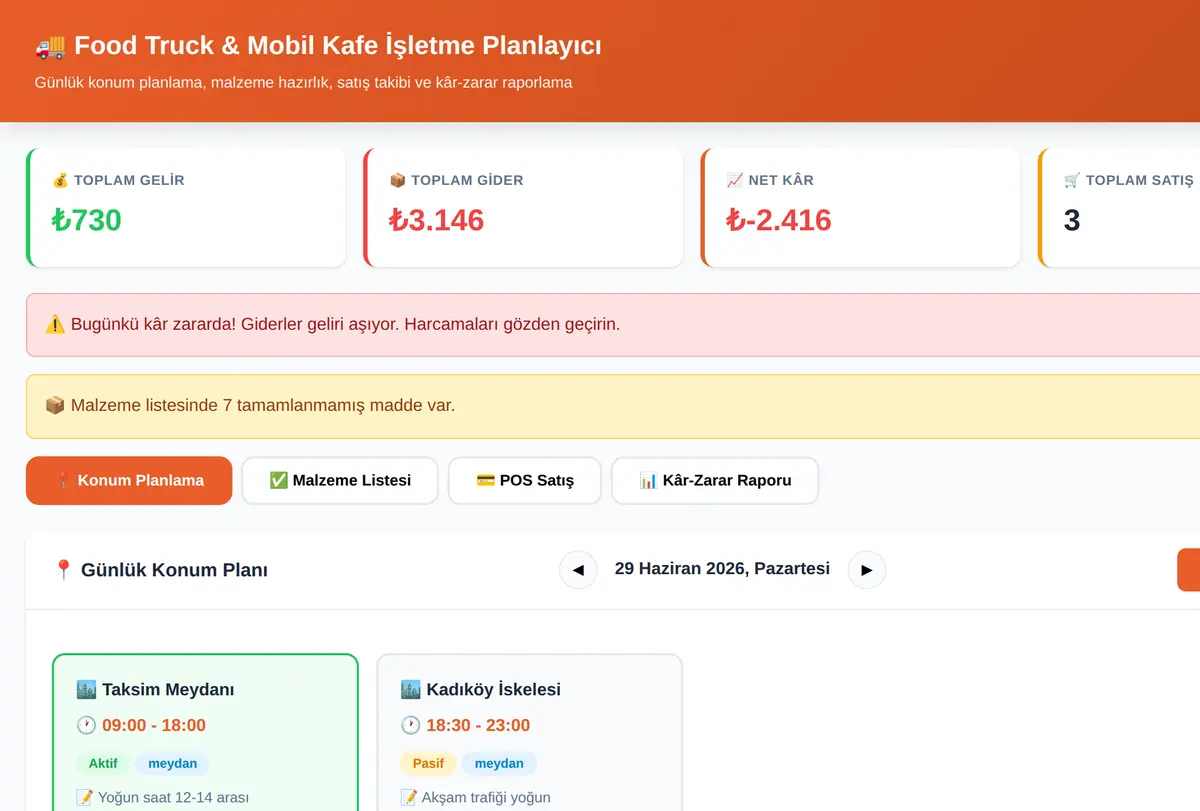The height and width of the screenshot is (811, 1200).
Task: Click the meydan tag on Taksim card
Action: click(173, 763)
